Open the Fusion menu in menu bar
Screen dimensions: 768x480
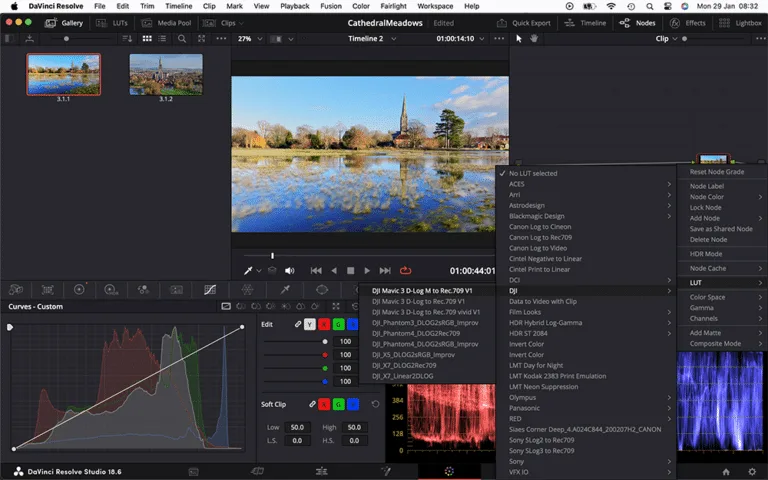(331, 6)
